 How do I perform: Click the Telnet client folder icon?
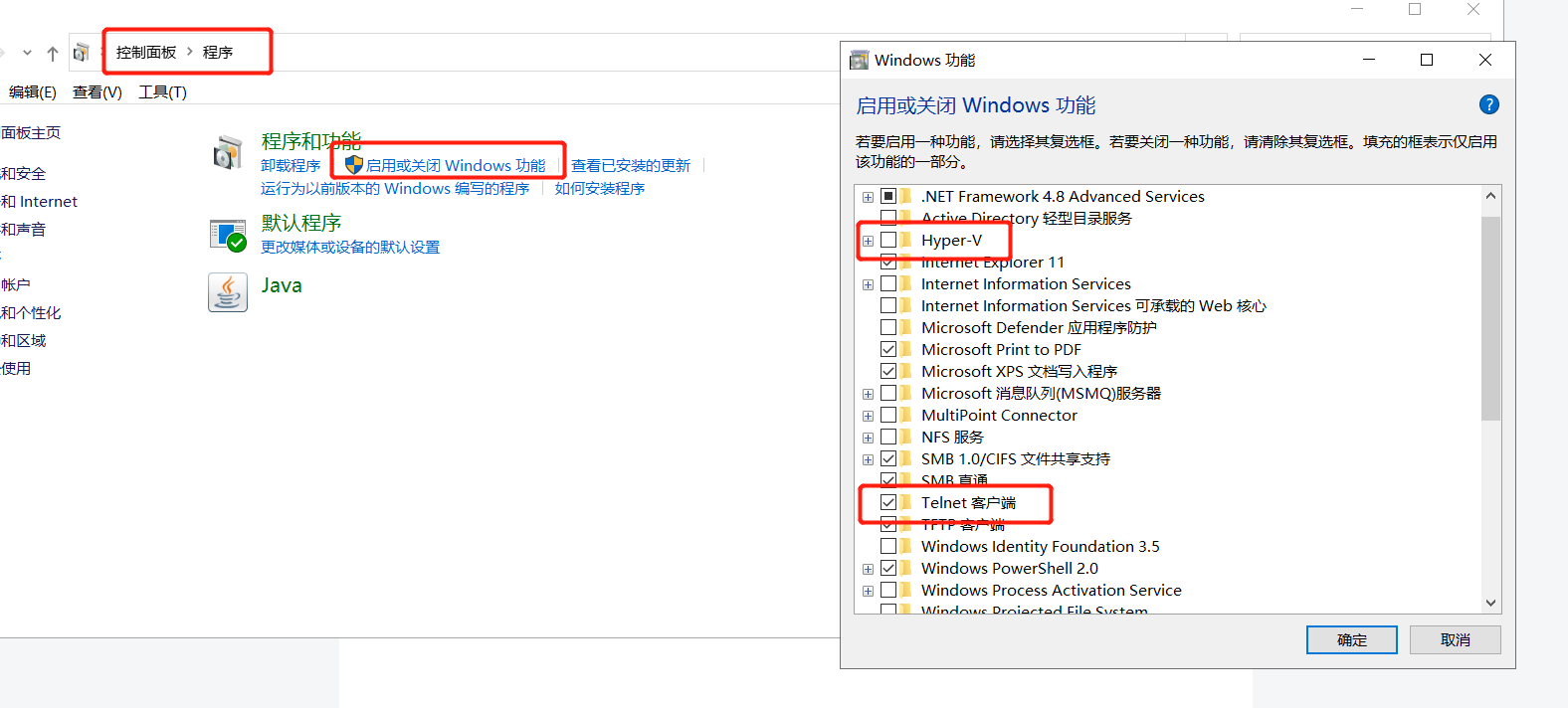pos(906,502)
